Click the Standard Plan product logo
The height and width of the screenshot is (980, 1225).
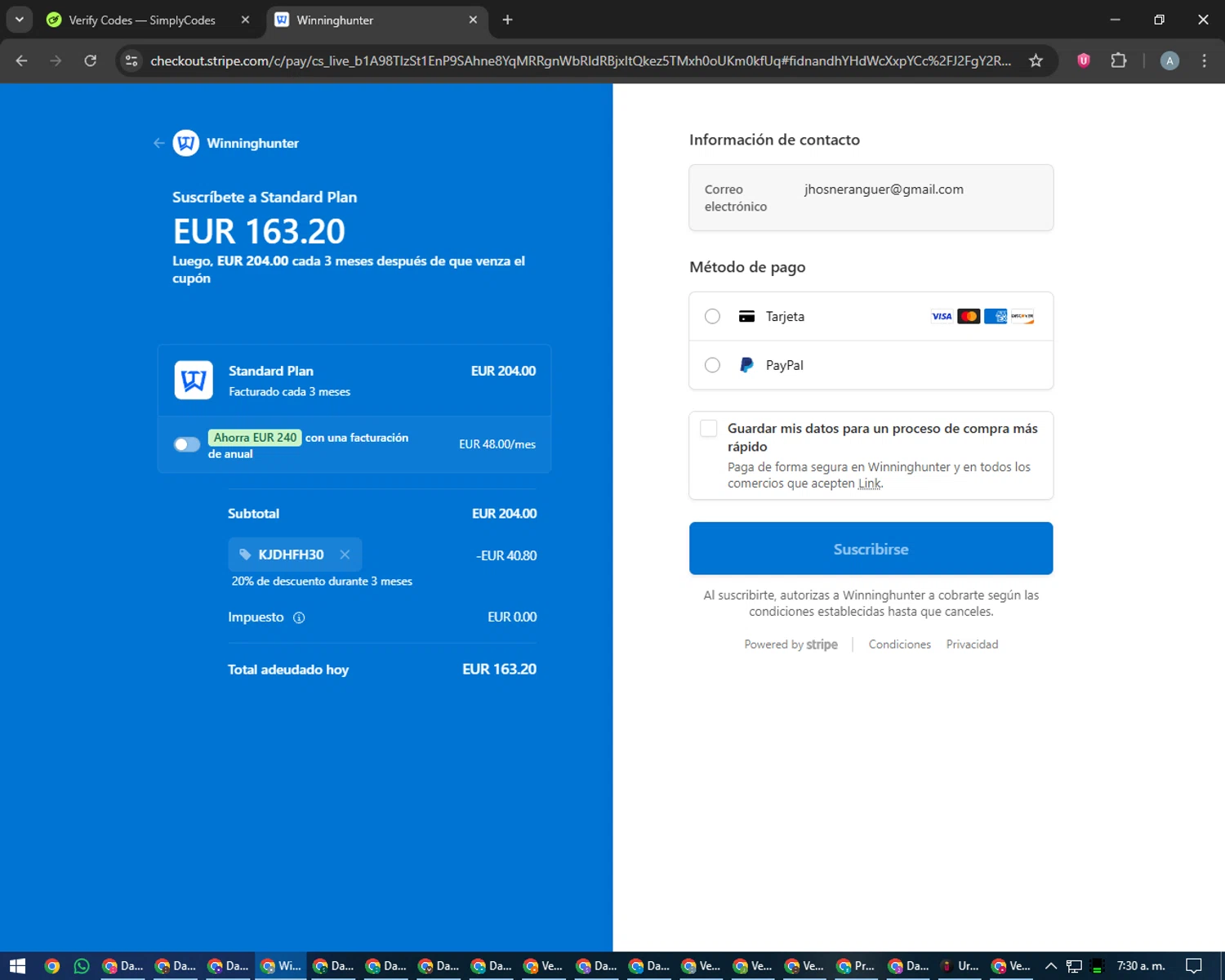[x=194, y=381]
